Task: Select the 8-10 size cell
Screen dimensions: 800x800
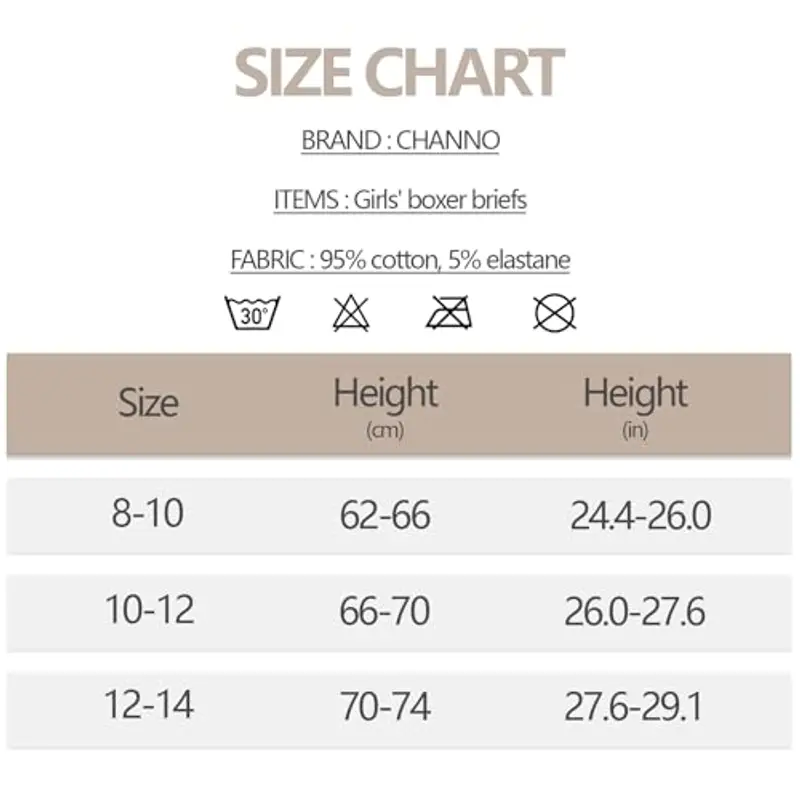Action: click(x=148, y=514)
